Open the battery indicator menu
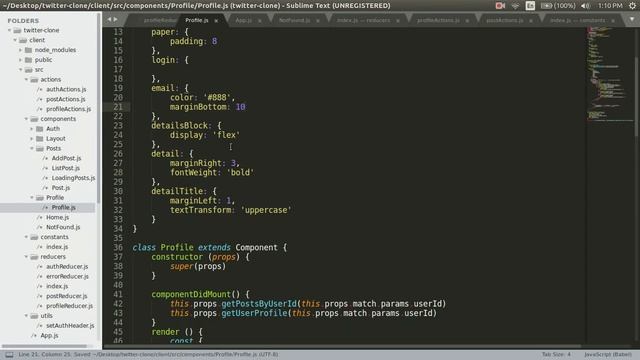This screenshot has width=640, height=360. [x=558, y=6]
